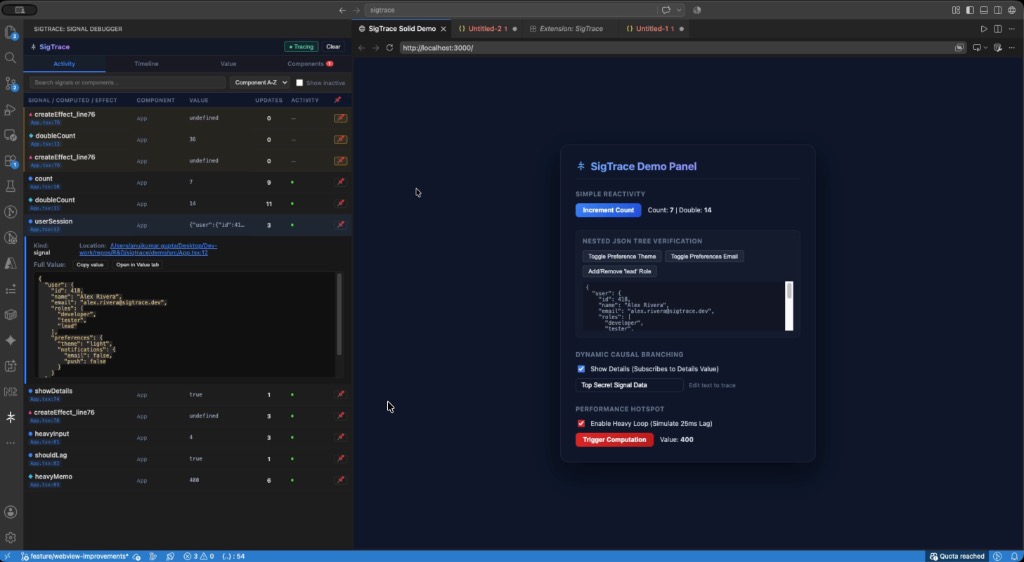Open the Component A-Z sort dropdown
Screen dimensions: 1024x562
259,83
